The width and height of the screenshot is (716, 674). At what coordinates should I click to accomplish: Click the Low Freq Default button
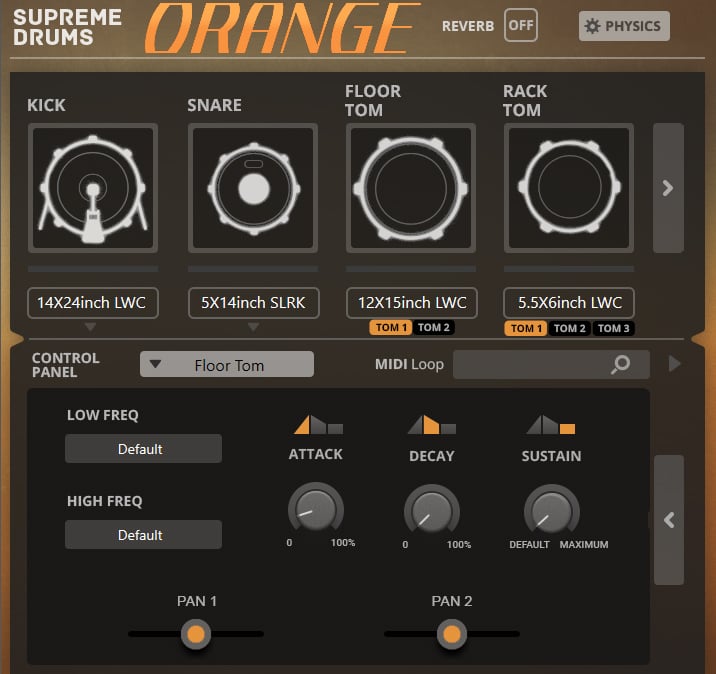(x=143, y=449)
